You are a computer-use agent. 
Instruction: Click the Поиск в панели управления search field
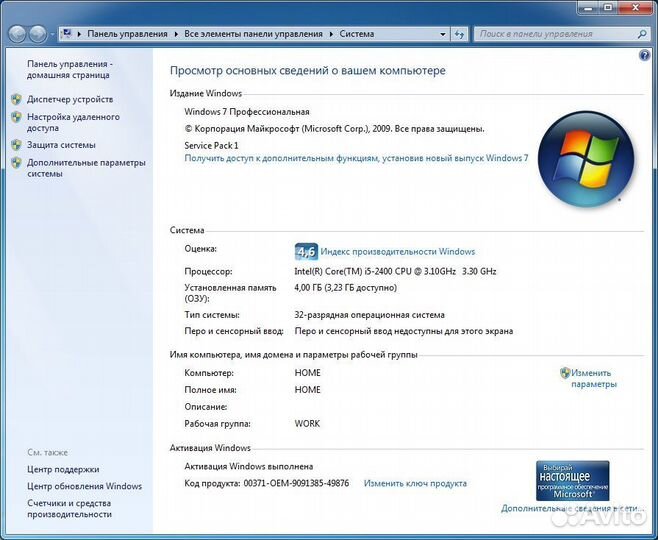click(x=560, y=34)
